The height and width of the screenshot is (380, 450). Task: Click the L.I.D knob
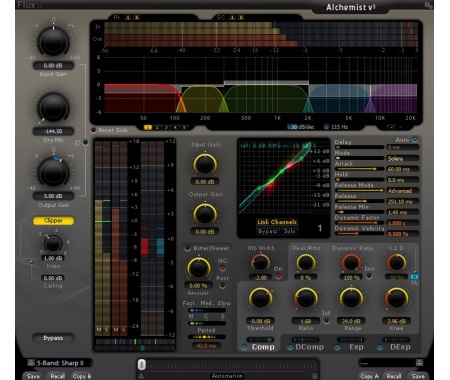[396, 263]
